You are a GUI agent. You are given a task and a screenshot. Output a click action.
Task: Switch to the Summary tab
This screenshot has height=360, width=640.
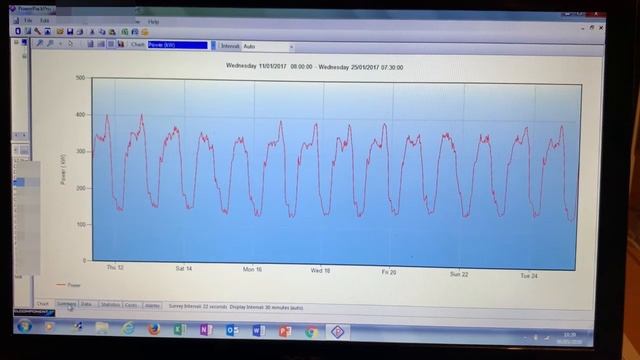point(66,304)
